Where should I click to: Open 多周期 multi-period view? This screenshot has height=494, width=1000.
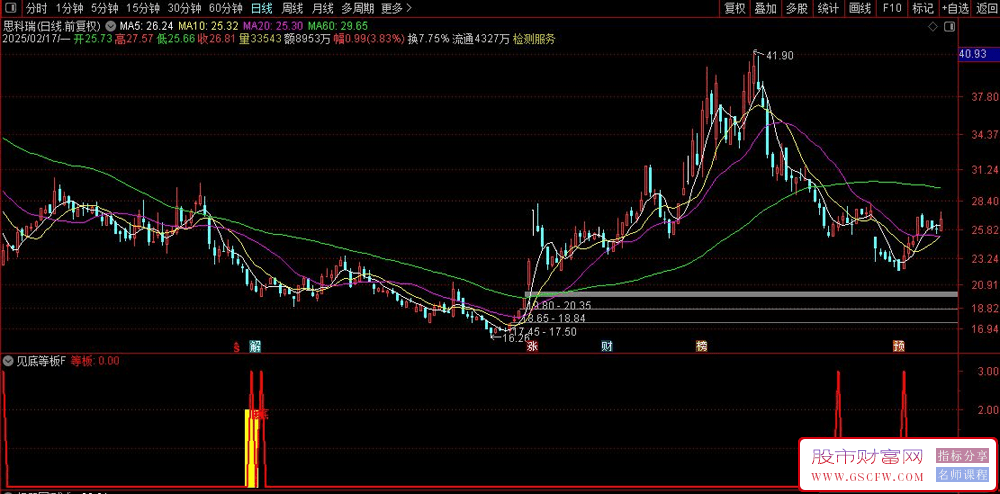(x=357, y=8)
